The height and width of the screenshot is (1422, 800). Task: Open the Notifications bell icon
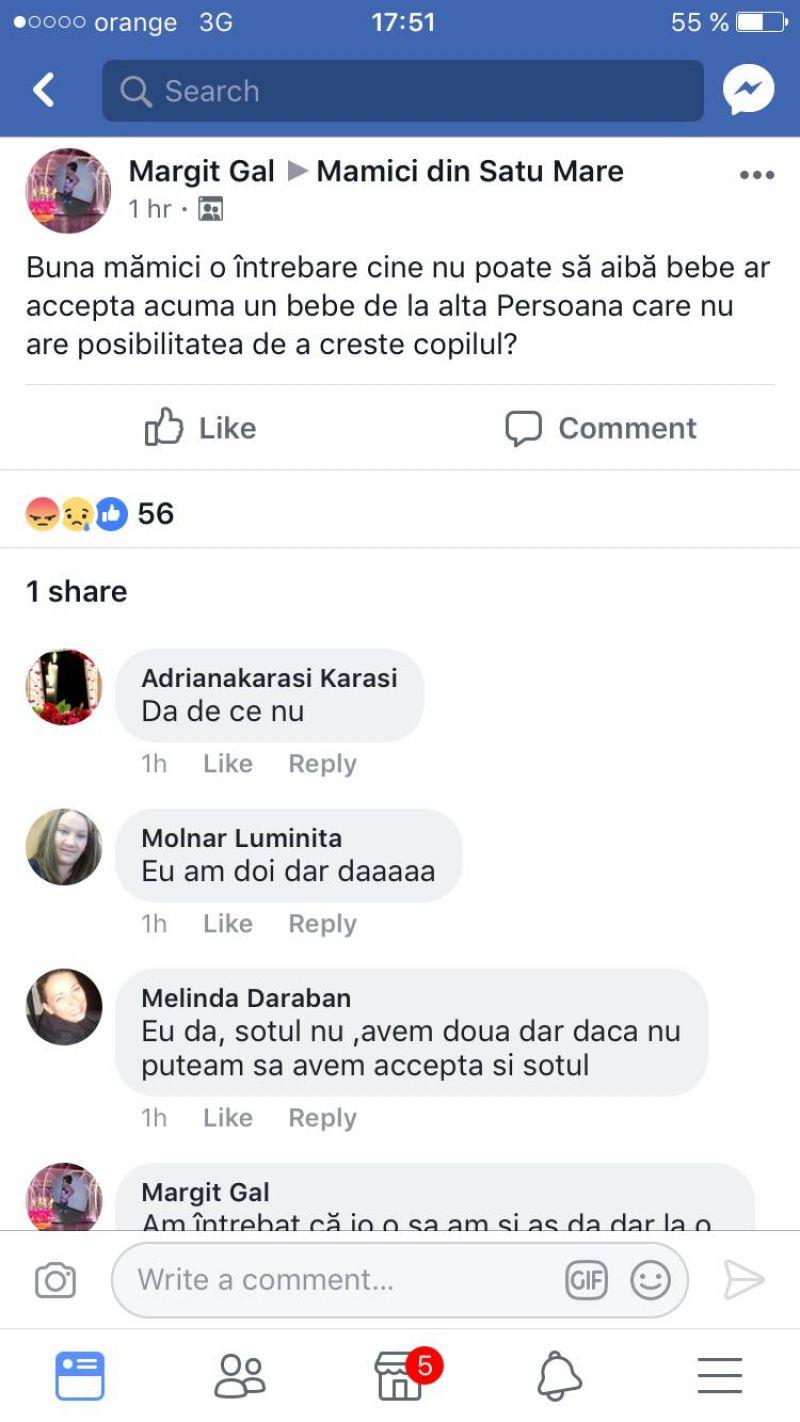point(560,1375)
